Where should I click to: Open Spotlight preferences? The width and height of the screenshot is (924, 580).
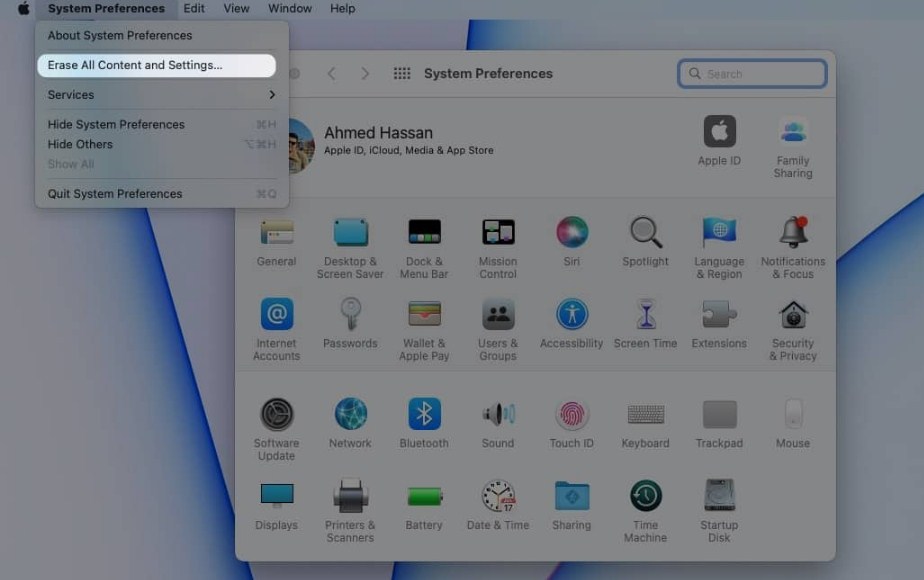coord(645,242)
